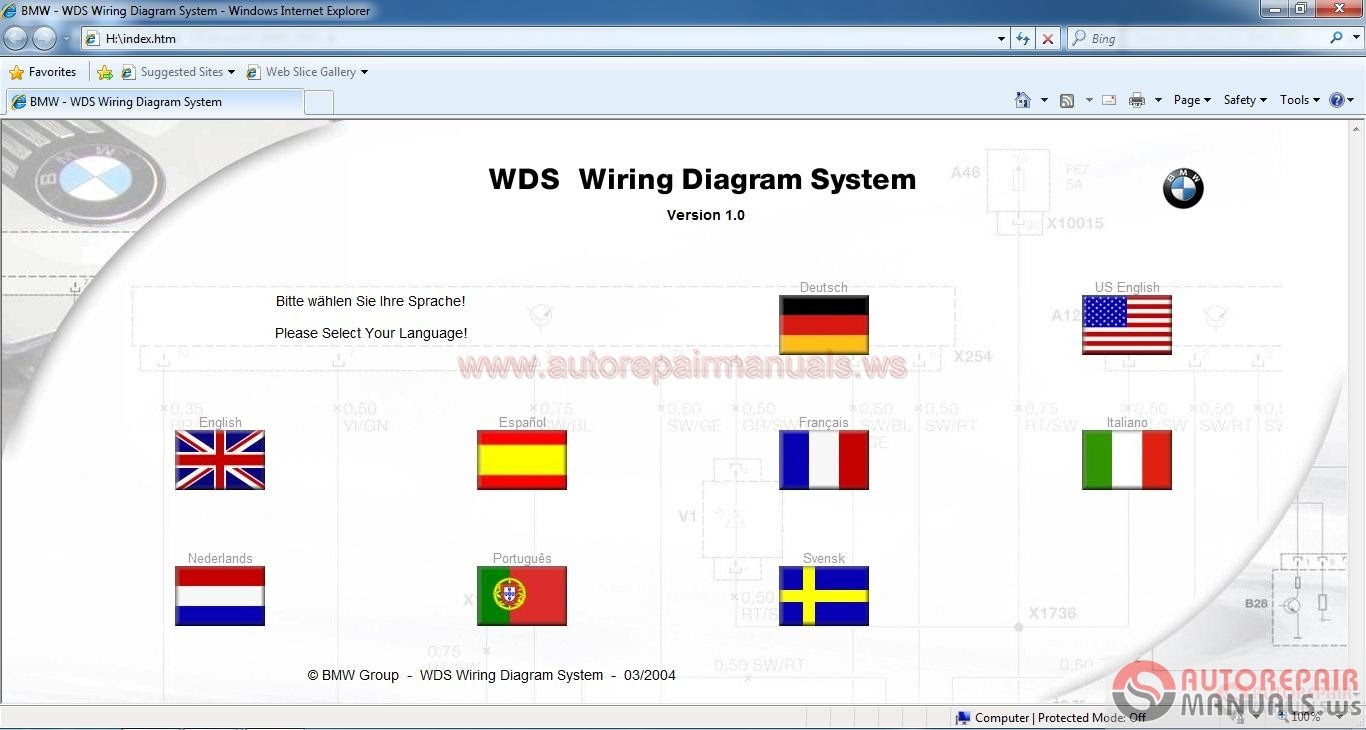Viewport: 1366px width, 730px height.
Task: Expand the Print options dropdown arrow
Action: [x=1158, y=100]
